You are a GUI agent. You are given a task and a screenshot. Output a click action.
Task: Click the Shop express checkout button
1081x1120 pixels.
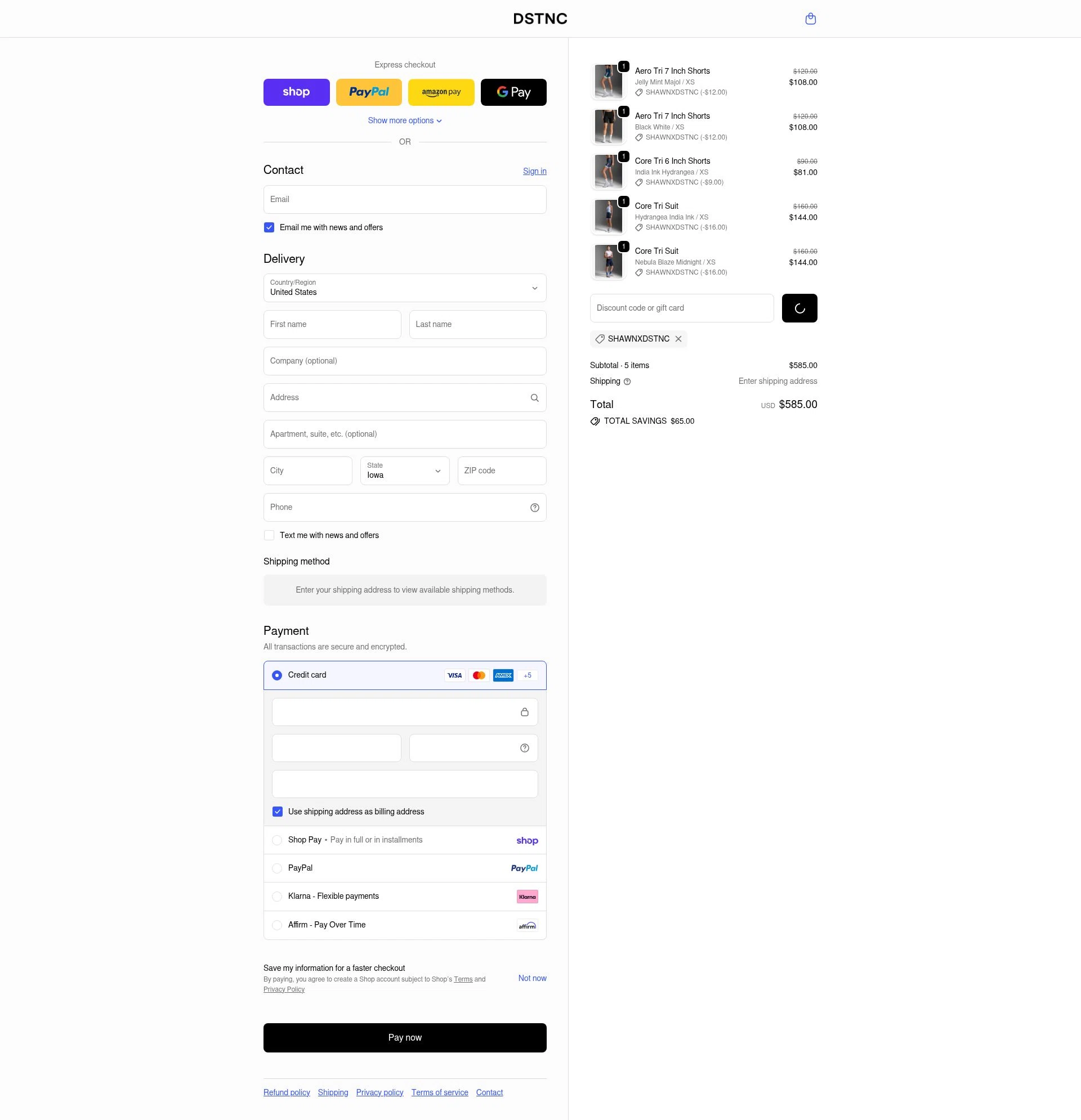click(296, 92)
